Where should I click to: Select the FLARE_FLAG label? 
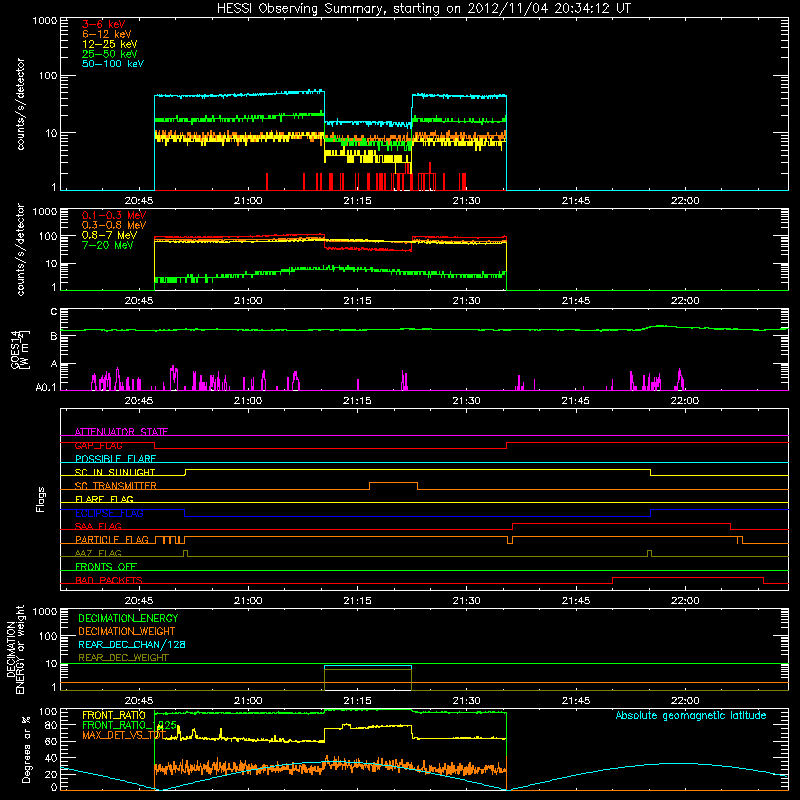104,499
